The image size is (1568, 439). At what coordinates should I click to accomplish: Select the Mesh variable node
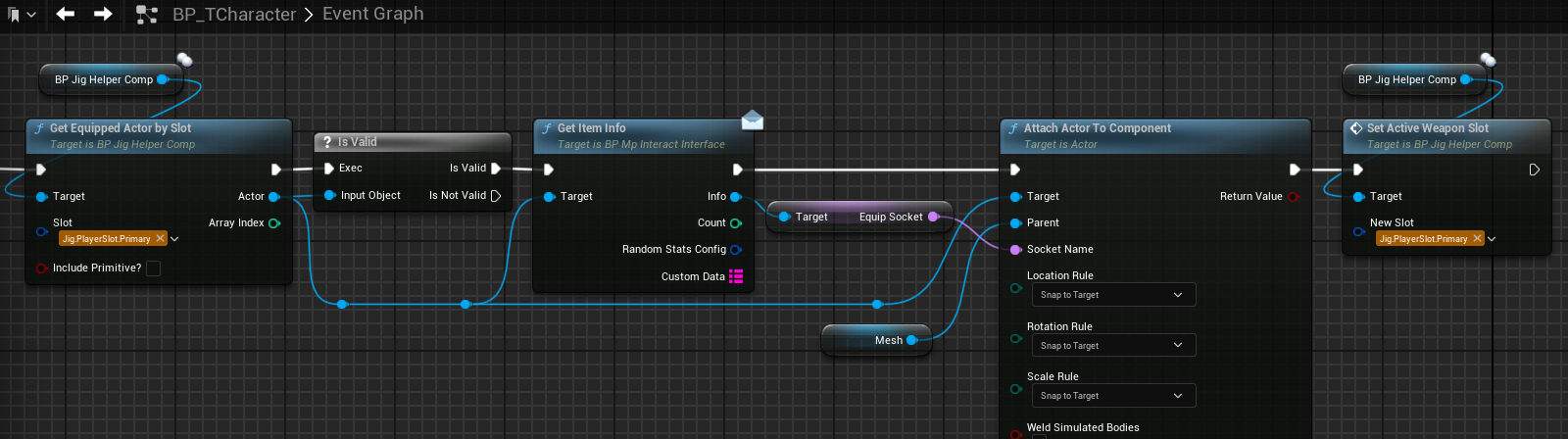(876, 340)
